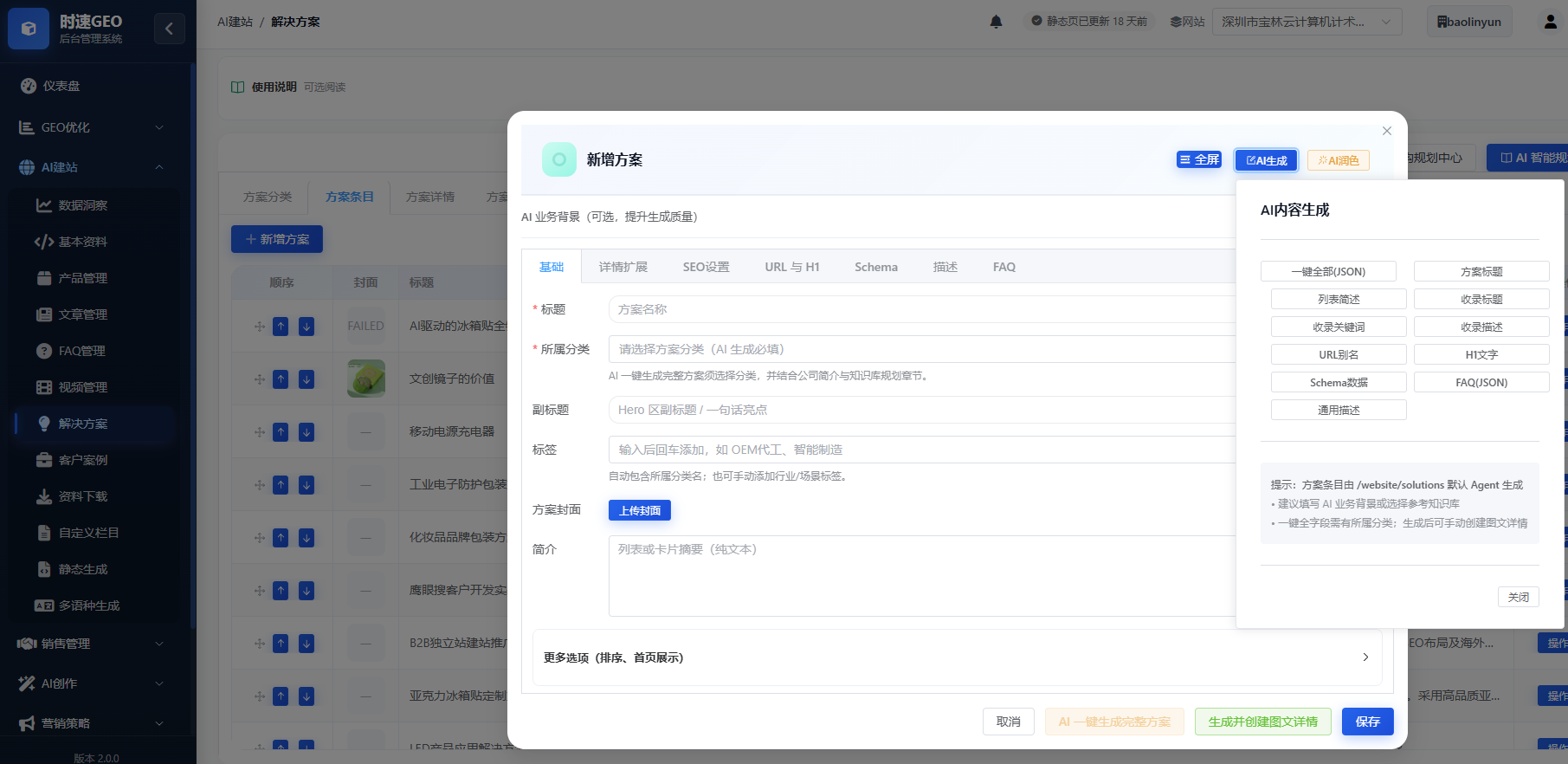Image resolution: width=1568 pixels, height=764 pixels.
Task: Click the 保存 button
Action: click(x=1368, y=722)
